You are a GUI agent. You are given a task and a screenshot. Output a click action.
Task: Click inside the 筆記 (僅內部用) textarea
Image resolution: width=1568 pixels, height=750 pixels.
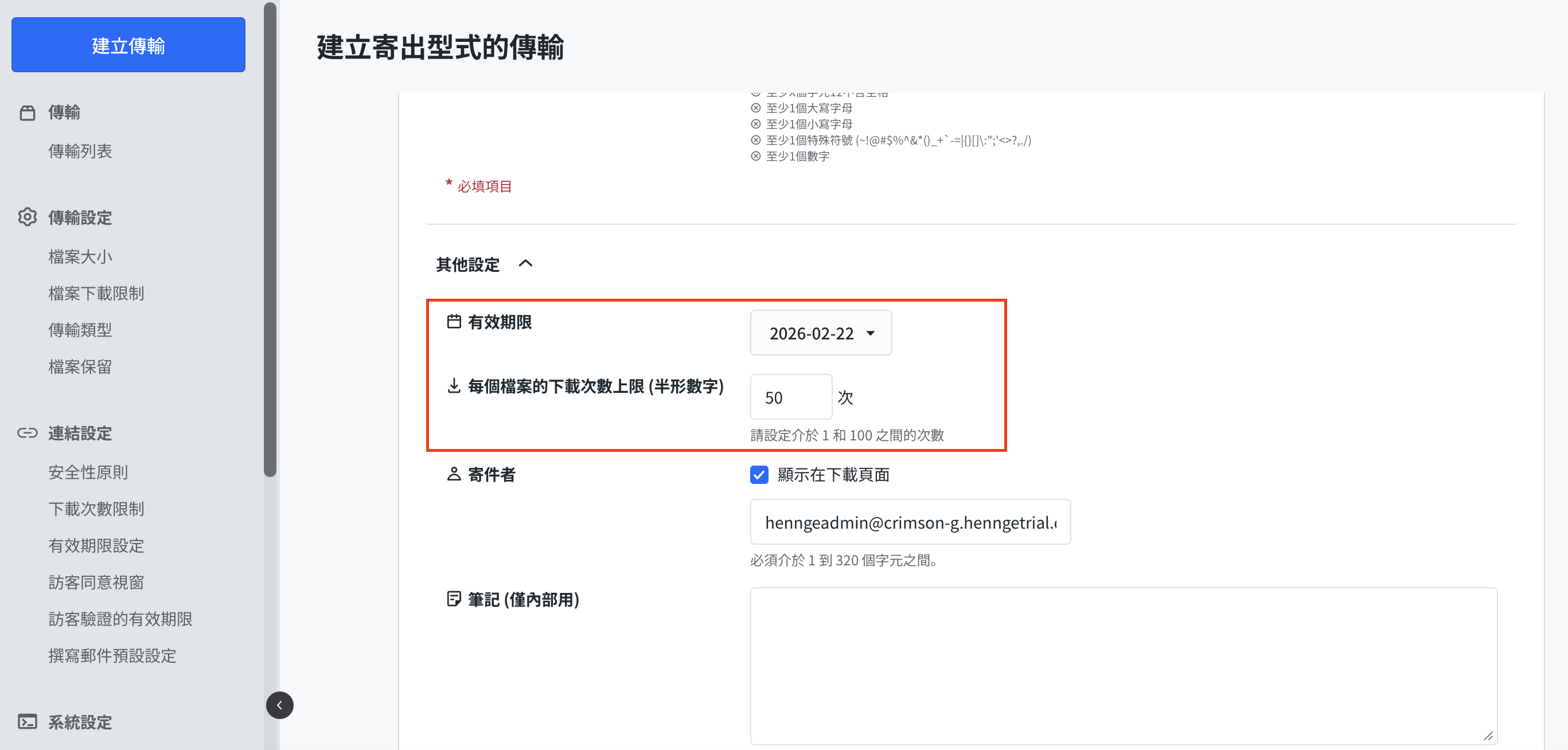tap(1123, 665)
